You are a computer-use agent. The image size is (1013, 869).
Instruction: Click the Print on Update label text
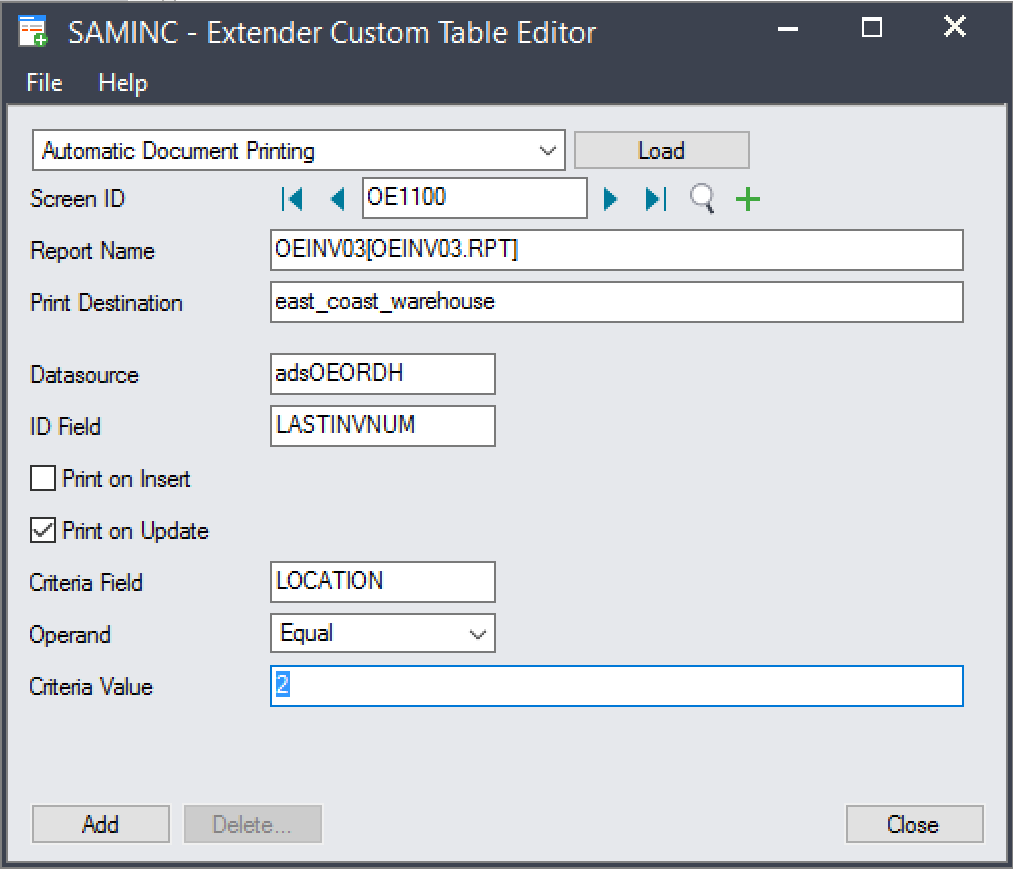click(136, 531)
